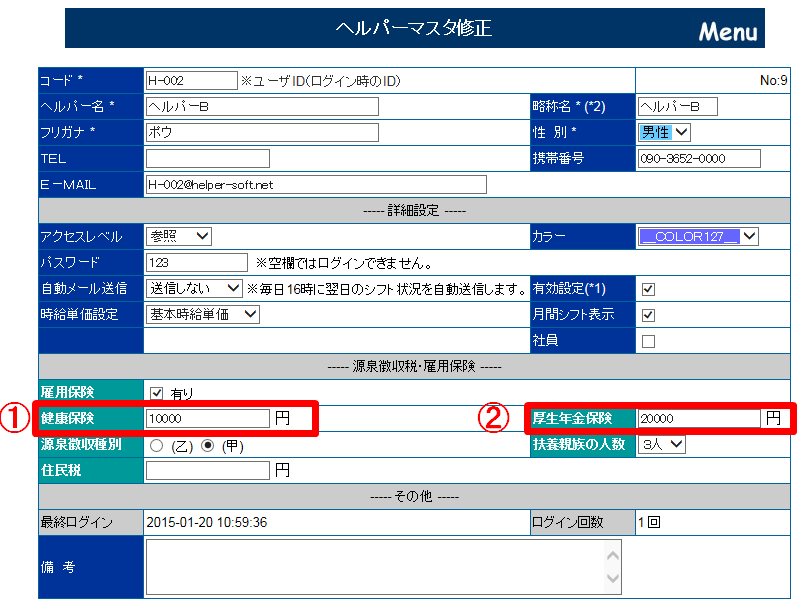Toggle the 月間シフト表示 checkbox

[x=648, y=315]
